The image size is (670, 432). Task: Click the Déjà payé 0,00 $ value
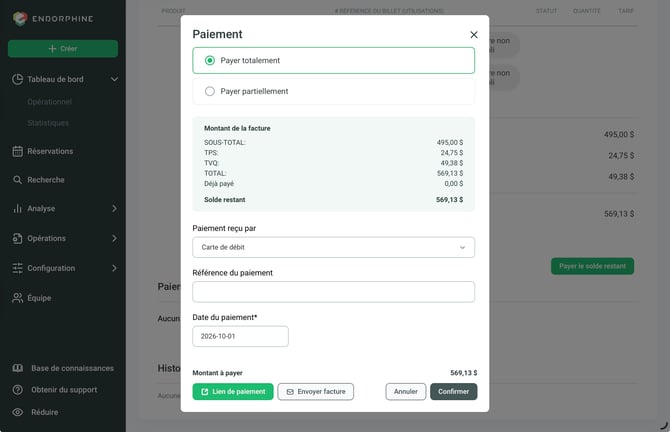pos(454,183)
